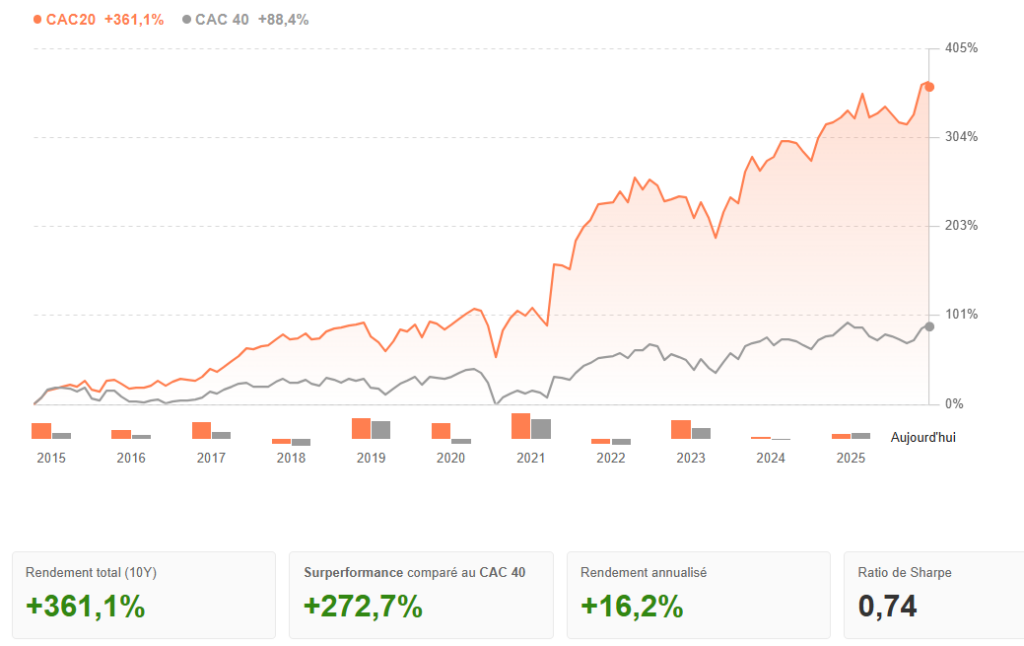Select the 2019 grey yearly return bar
The image size is (1024, 646).
click(381, 430)
